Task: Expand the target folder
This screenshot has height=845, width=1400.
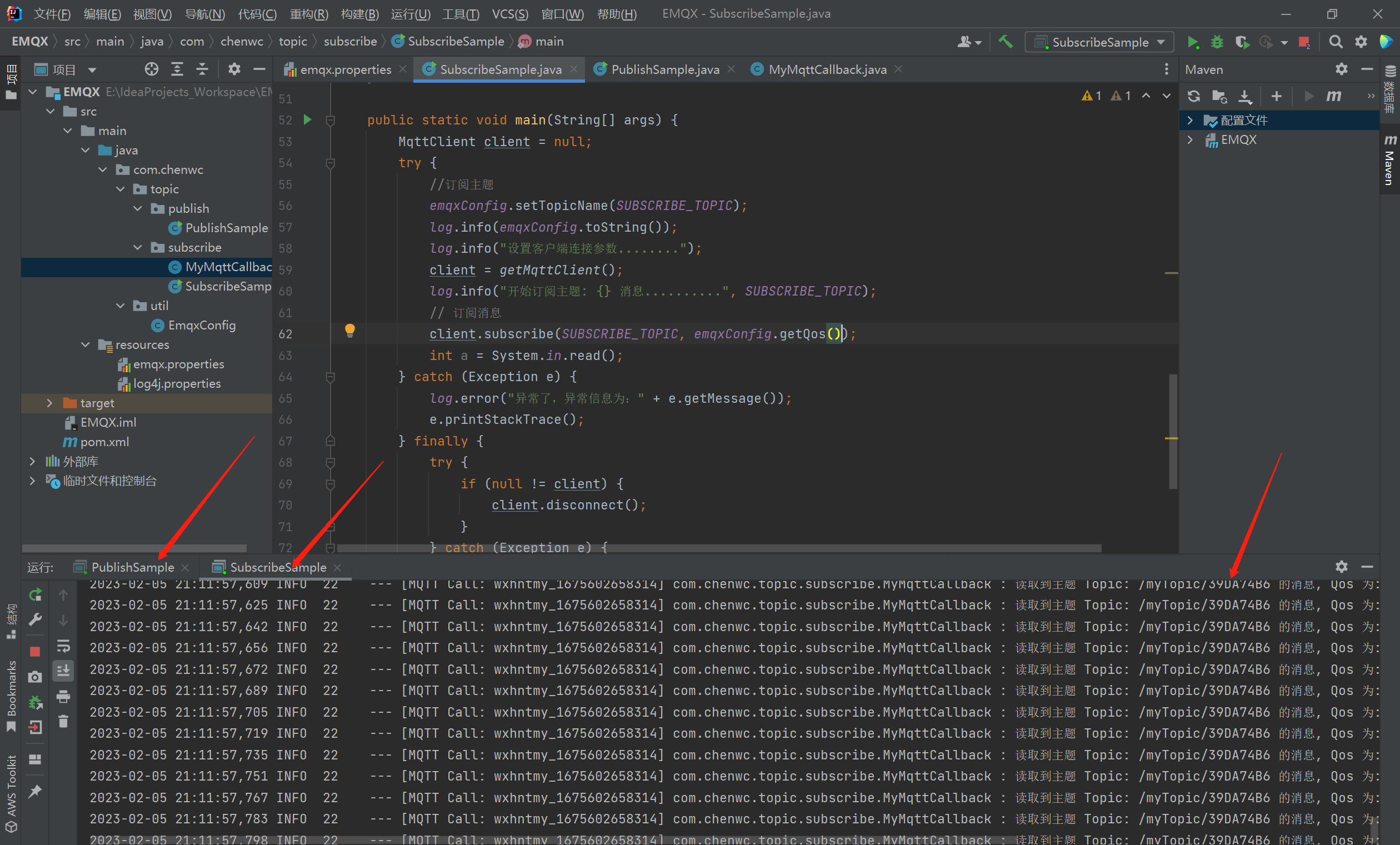Action: tap(49, 403)
